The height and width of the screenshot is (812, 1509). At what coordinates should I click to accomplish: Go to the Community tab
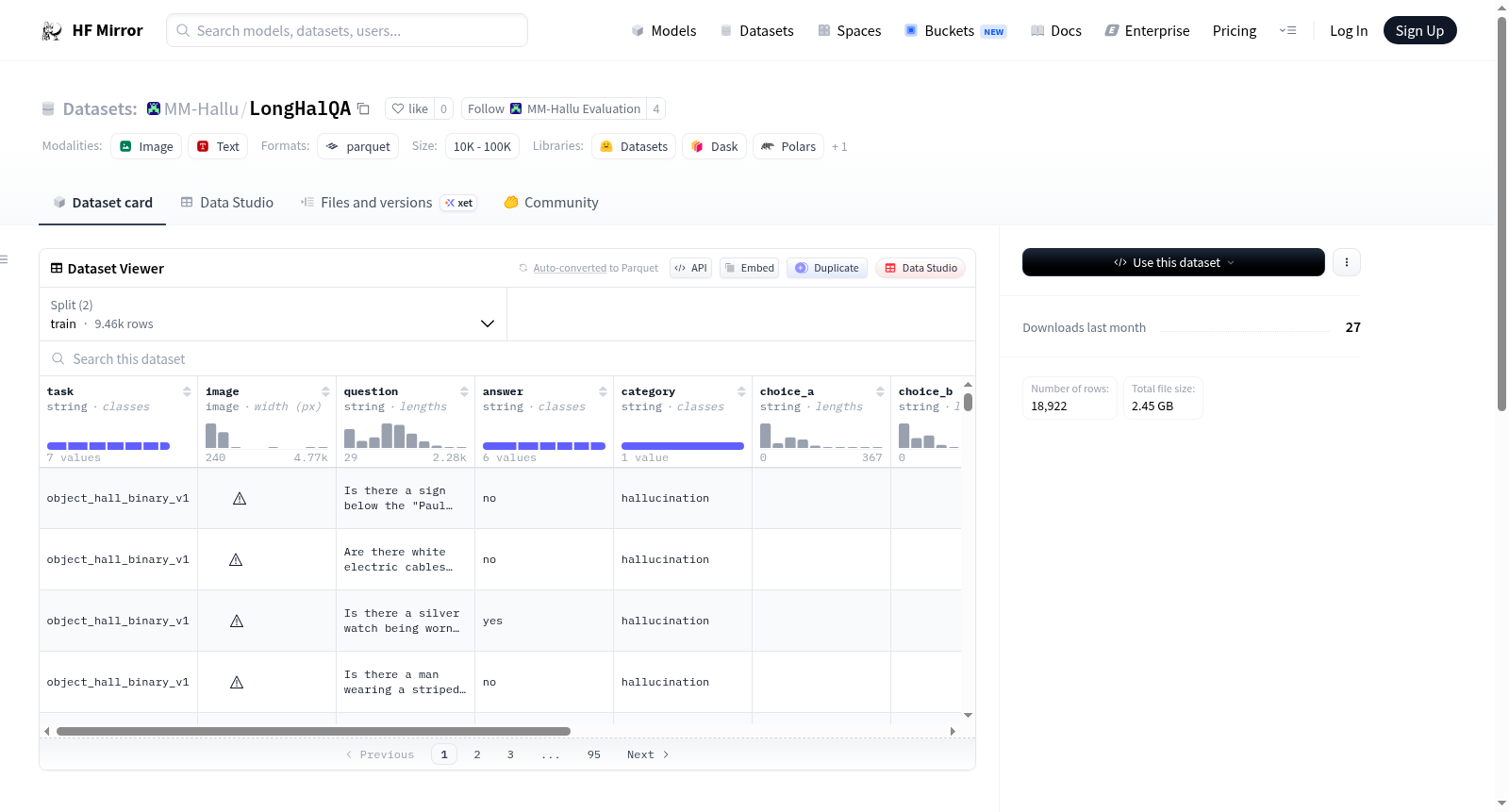(552, 203)
